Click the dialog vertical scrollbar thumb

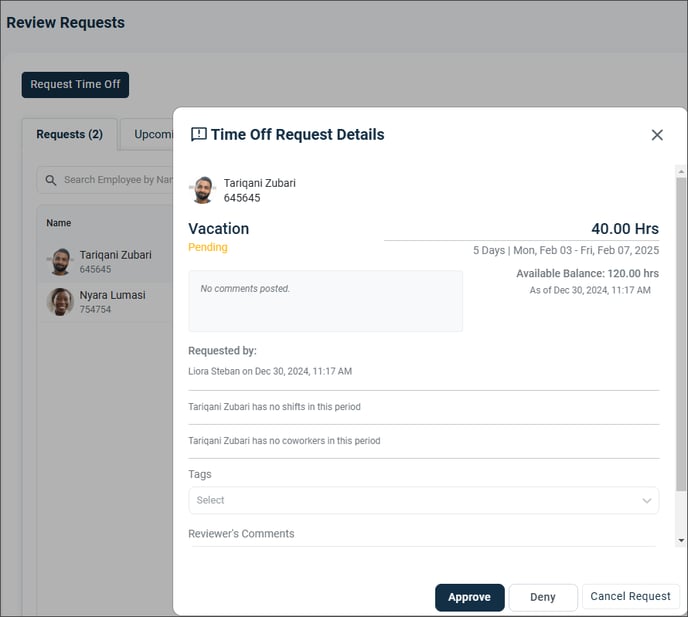point(681,334)
